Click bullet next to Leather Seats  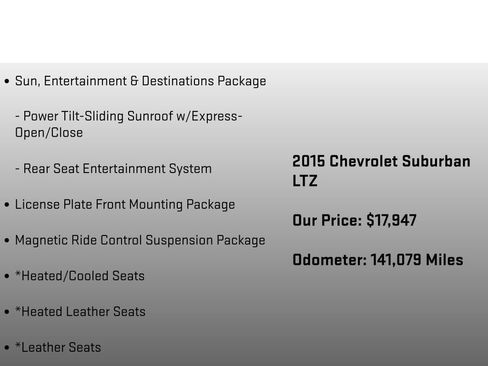pyautogui.click(x=7, y=347)
